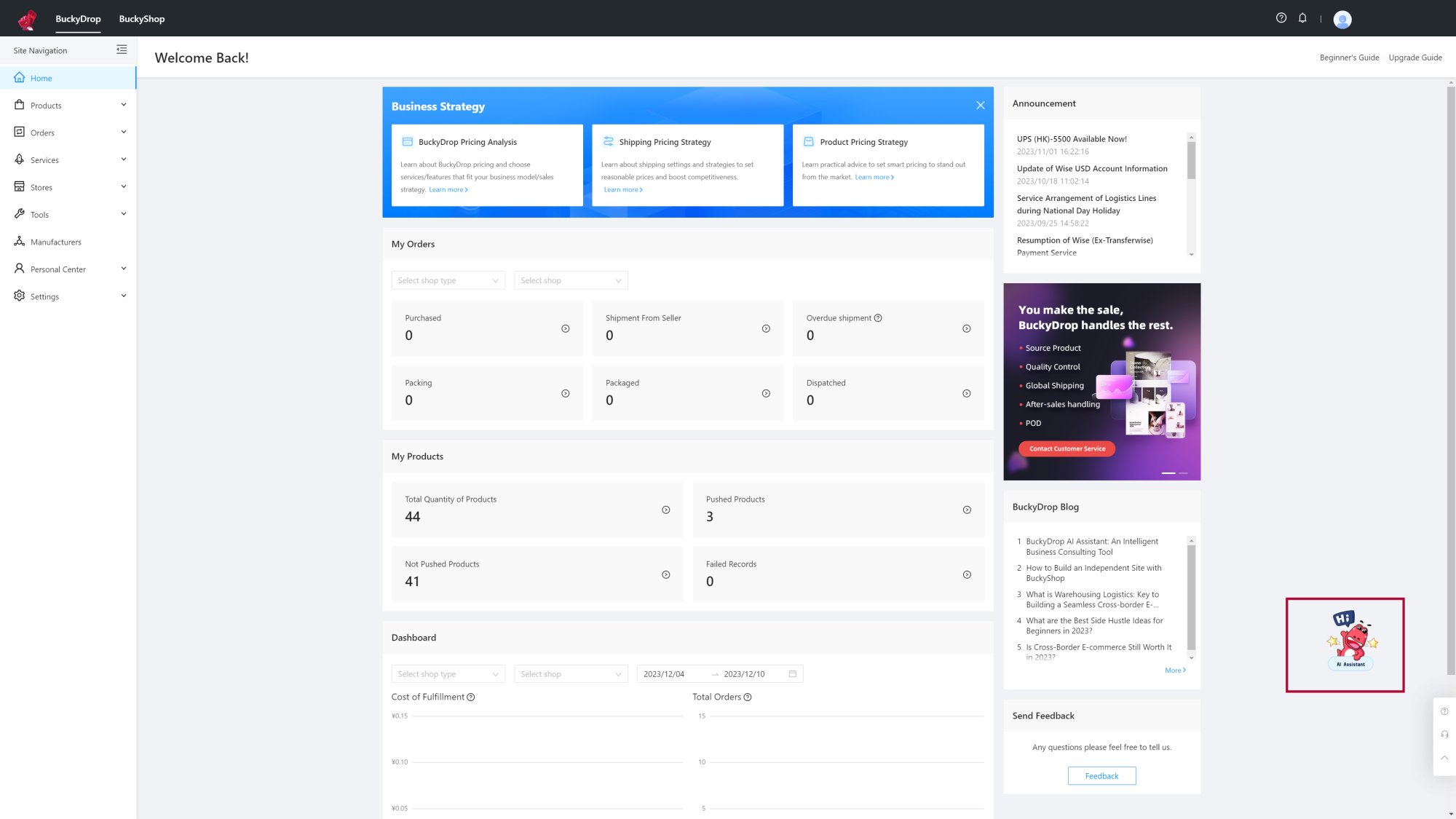Click the Orders list icon
This screenshot has width=1456, height=819.
[20, 132]
